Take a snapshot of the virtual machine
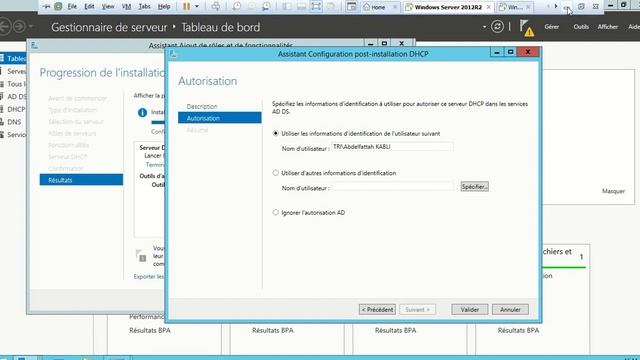This screenshot has width=640, height=360. [236, 7]
